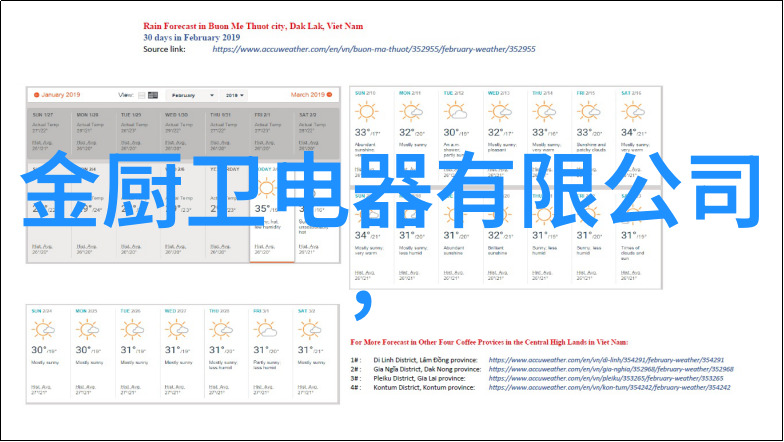Click the 'Brilliant sunshine' description
This screenshot has width=784, height=442.
click(x=498, y=250)
